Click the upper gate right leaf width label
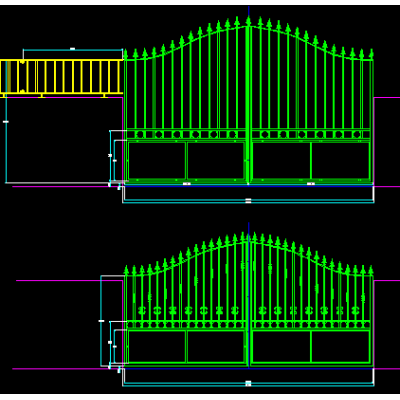Viewport: 400px width, 400px height. [311, 184]
